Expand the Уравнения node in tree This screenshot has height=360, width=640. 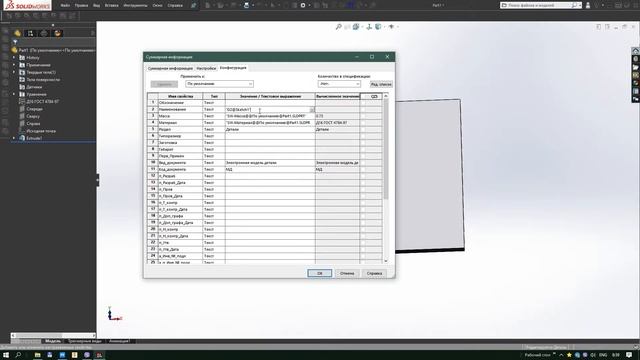[14, 94]
